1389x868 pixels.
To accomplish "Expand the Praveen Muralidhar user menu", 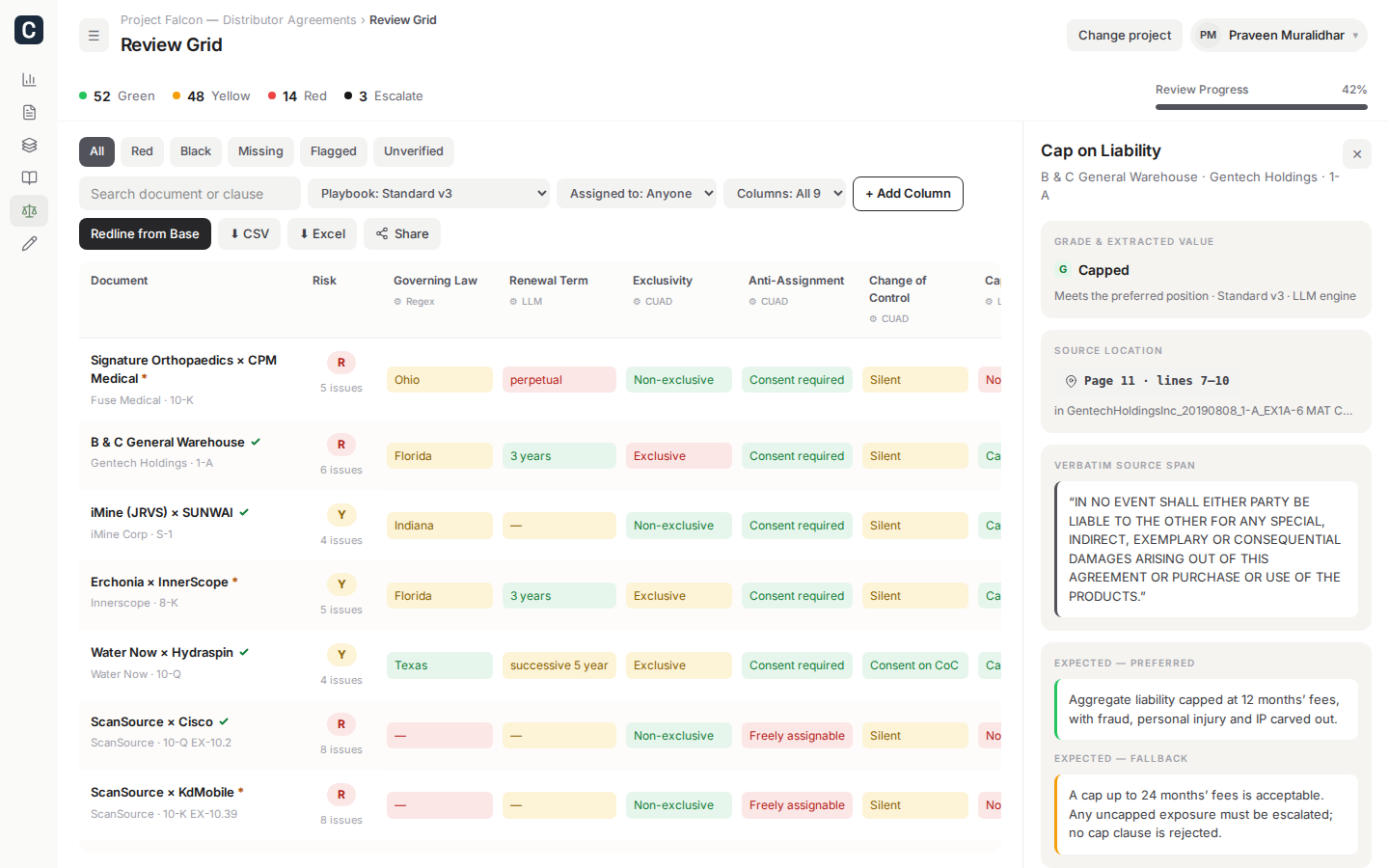I will point(1279,36).
